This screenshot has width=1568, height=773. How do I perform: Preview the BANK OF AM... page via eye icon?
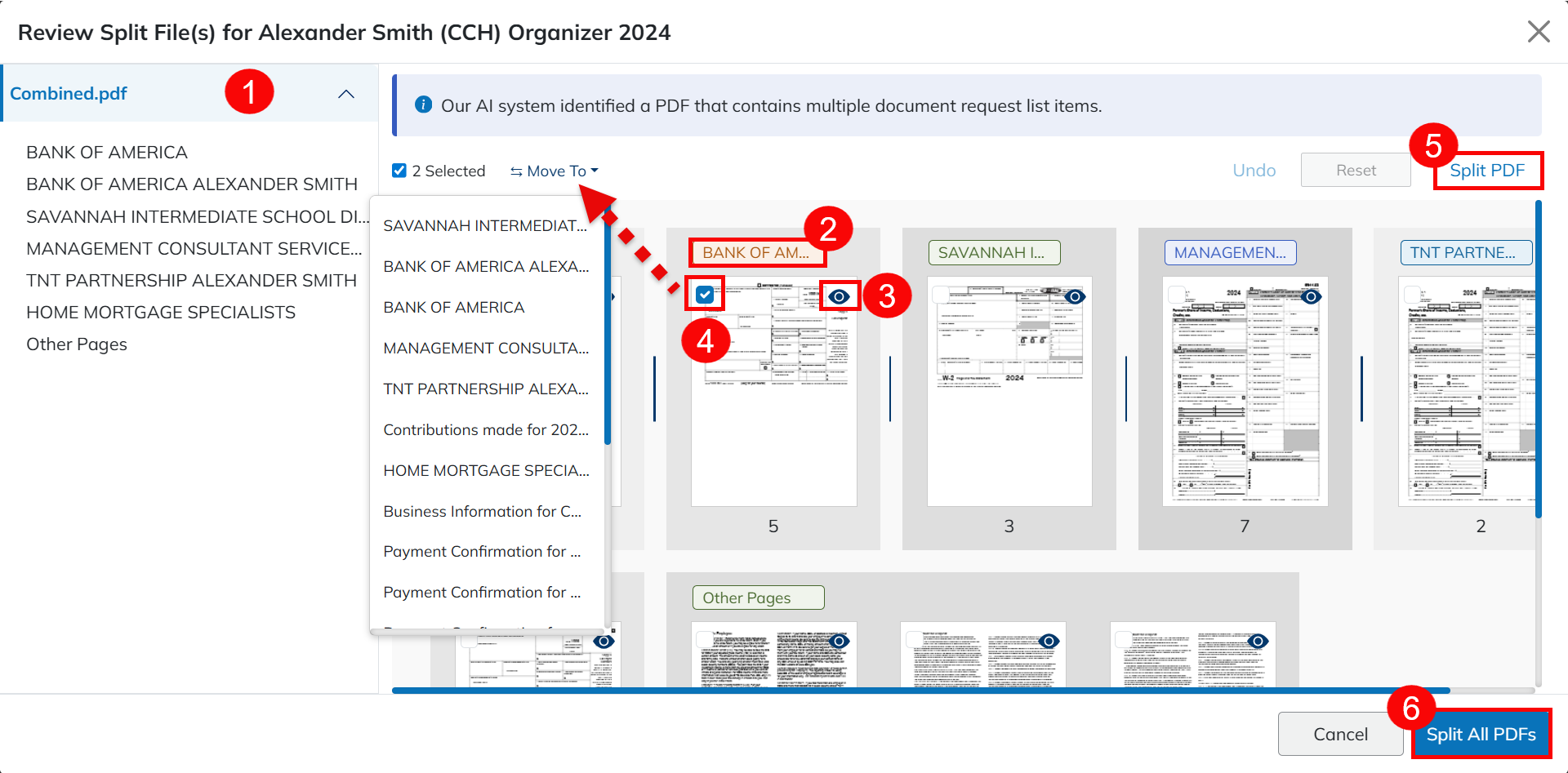[x=839, y=296]
